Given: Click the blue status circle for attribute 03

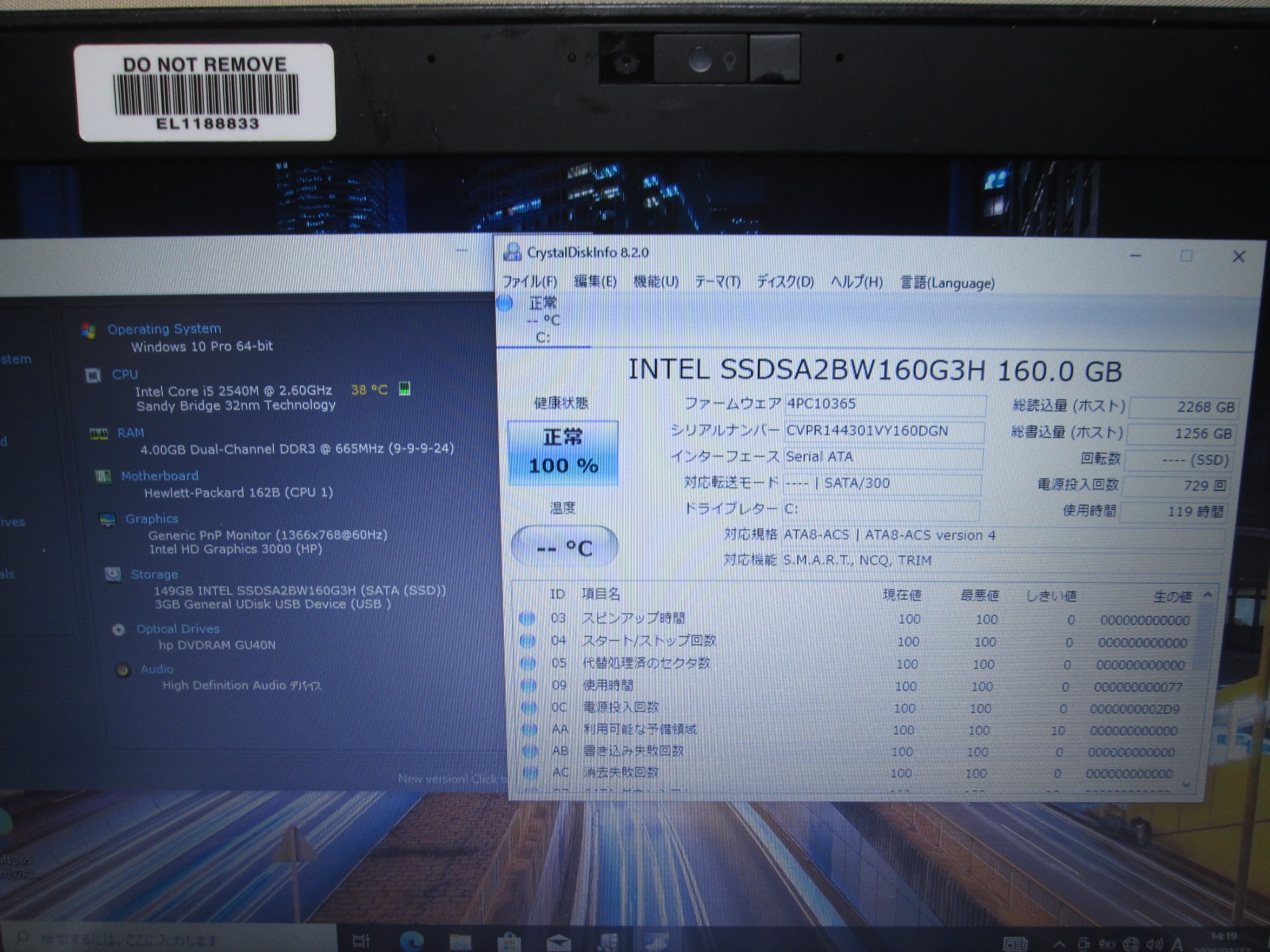Looking at the screenshot, I should click(527, 618).
